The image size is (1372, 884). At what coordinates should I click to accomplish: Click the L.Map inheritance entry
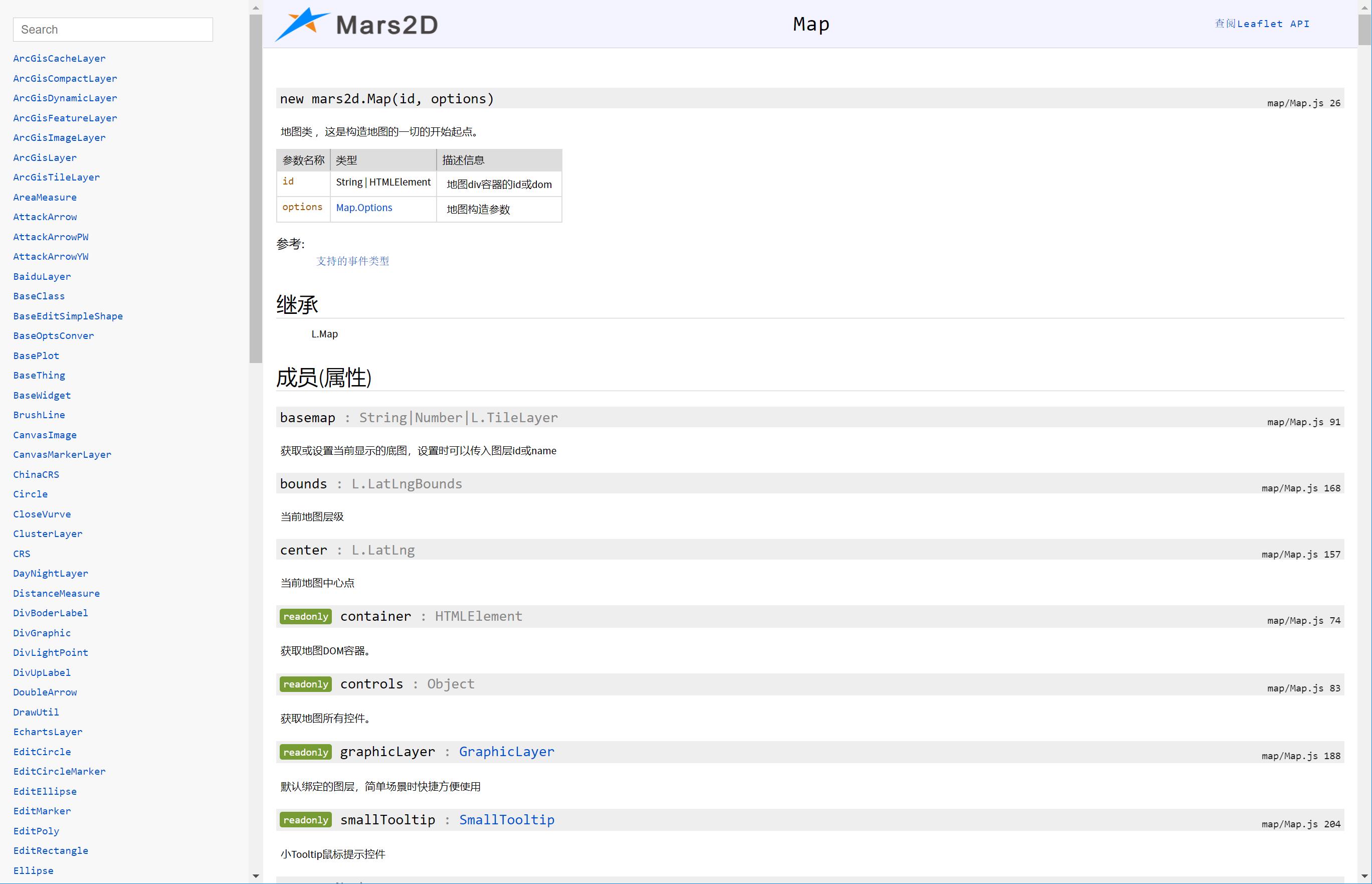tap(324, 333)
